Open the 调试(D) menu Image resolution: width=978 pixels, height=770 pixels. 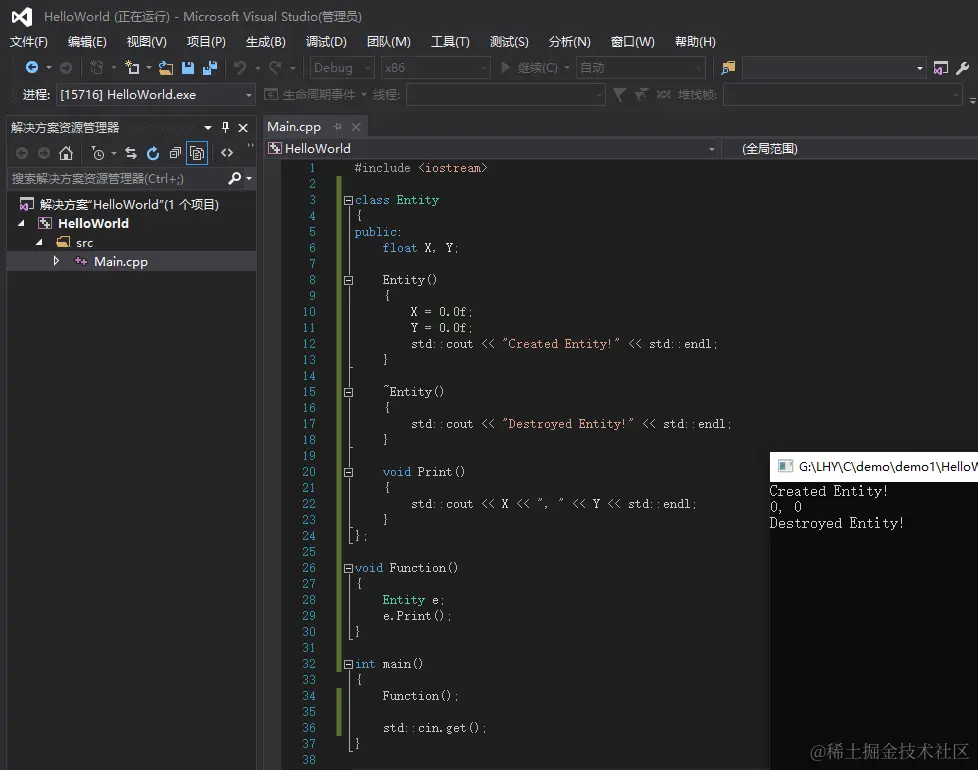[x=326, y=41]
